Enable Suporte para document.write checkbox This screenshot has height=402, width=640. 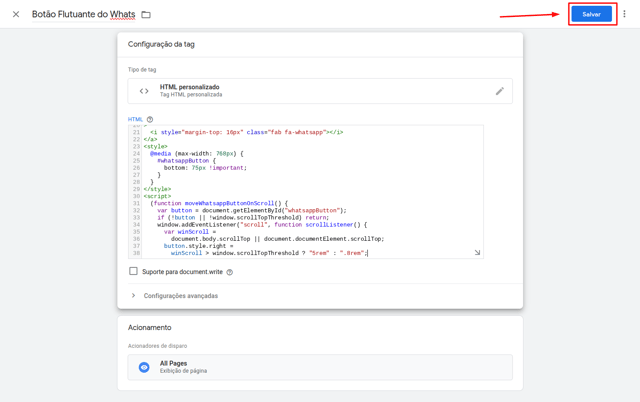[133, 271]
